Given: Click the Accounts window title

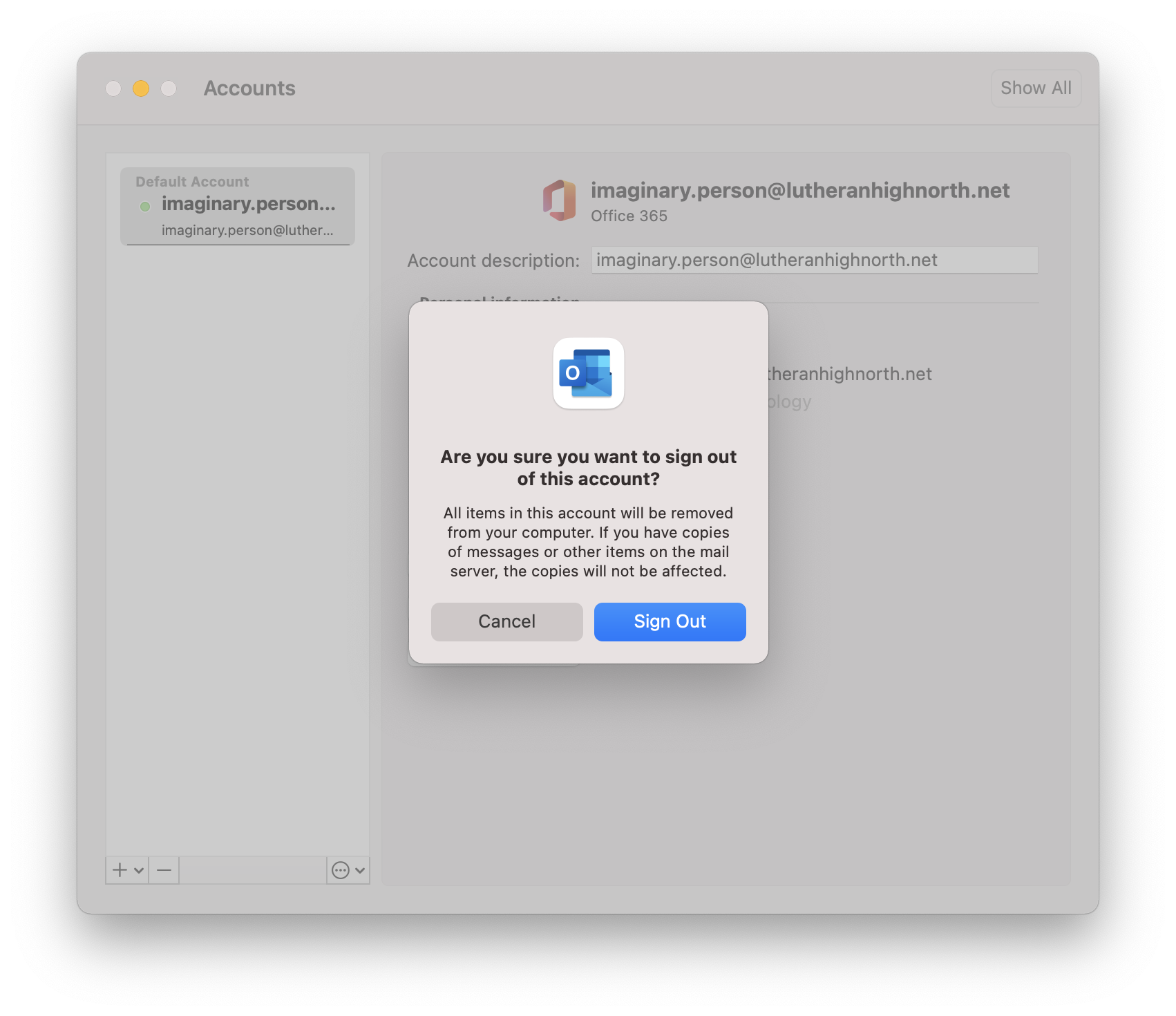Looking at the screenshot, I should pyautogui.click(x=249, y=88).
